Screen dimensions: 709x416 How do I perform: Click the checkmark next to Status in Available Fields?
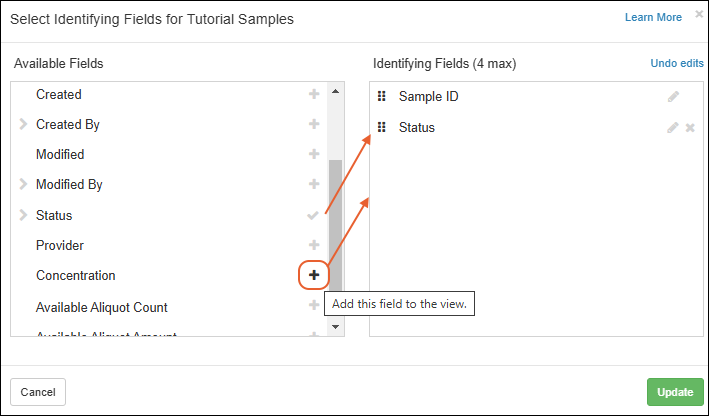coord(314,215)
